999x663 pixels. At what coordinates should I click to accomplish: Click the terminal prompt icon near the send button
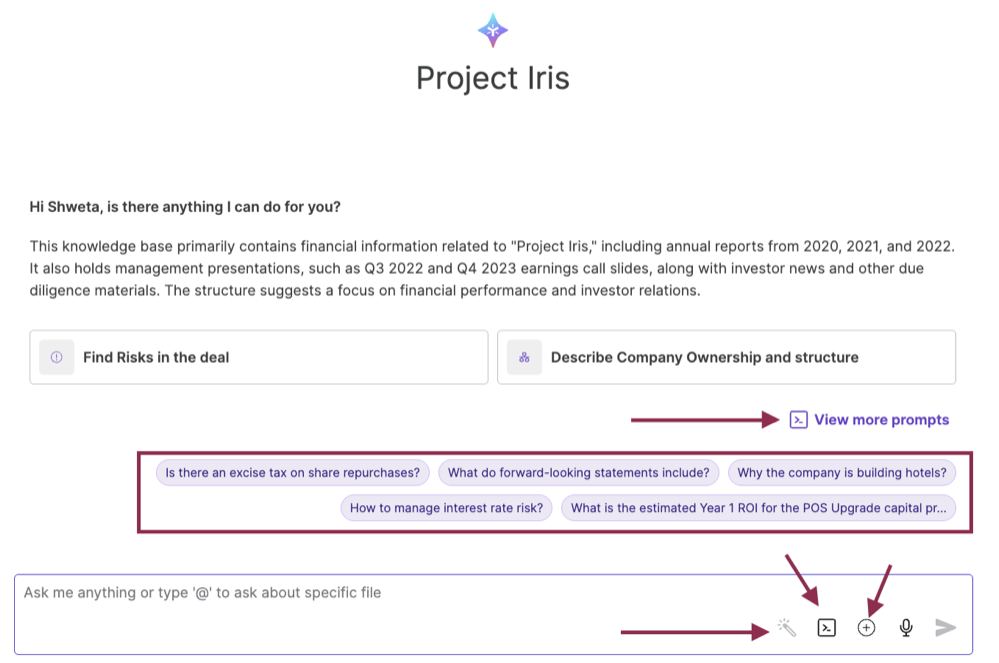[x=826, y=628]
